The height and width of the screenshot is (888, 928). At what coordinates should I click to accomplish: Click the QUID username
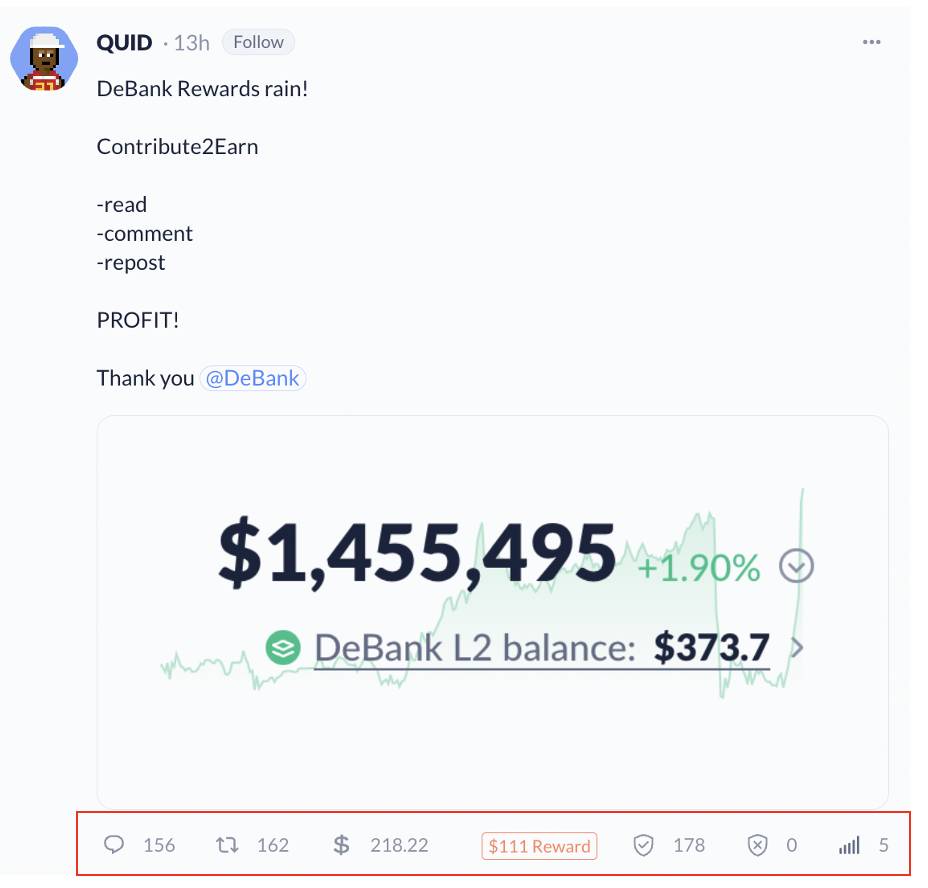point(124,43)
